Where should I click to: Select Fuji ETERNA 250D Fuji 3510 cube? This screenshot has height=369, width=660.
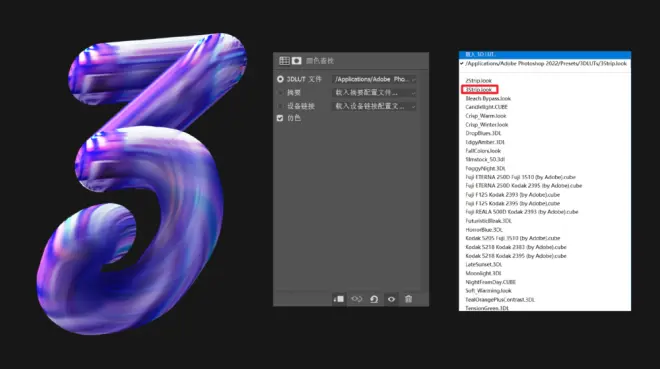pos(520,177)
